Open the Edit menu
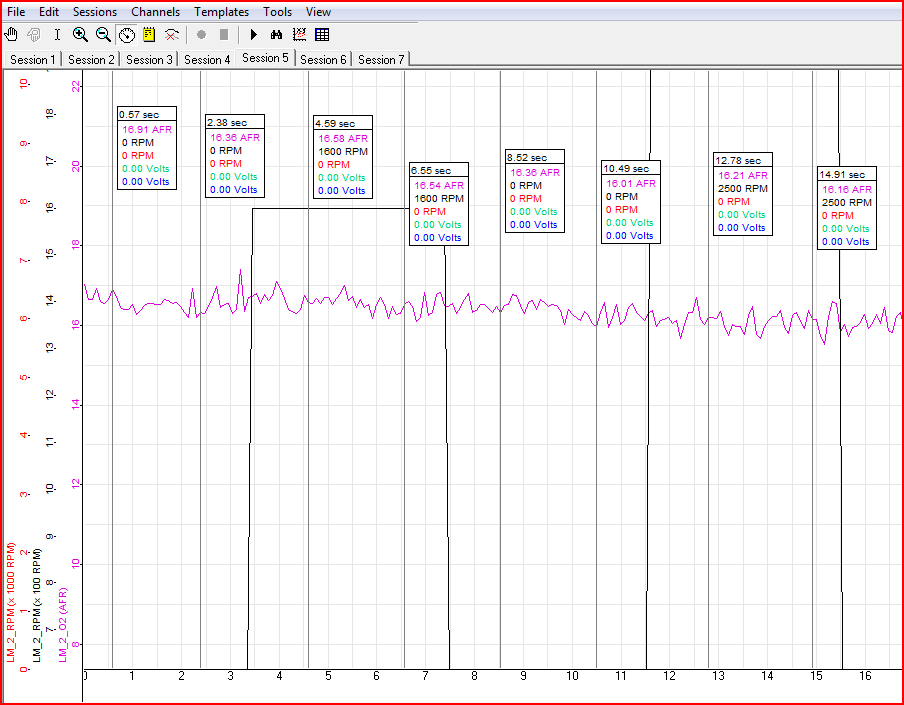The width and height of the screenshot is (904, 705). pos(49,12)
